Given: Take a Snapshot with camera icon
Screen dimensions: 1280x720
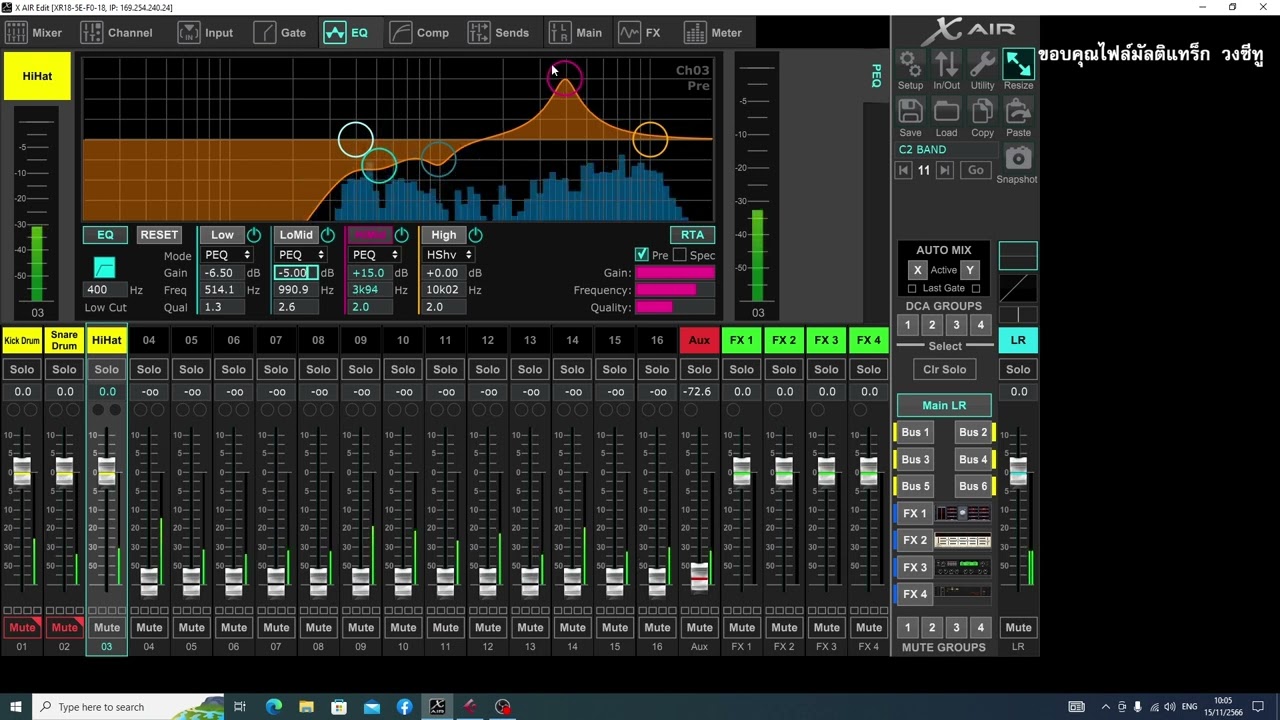Looking at the screenshot, I should (1017, 158).
